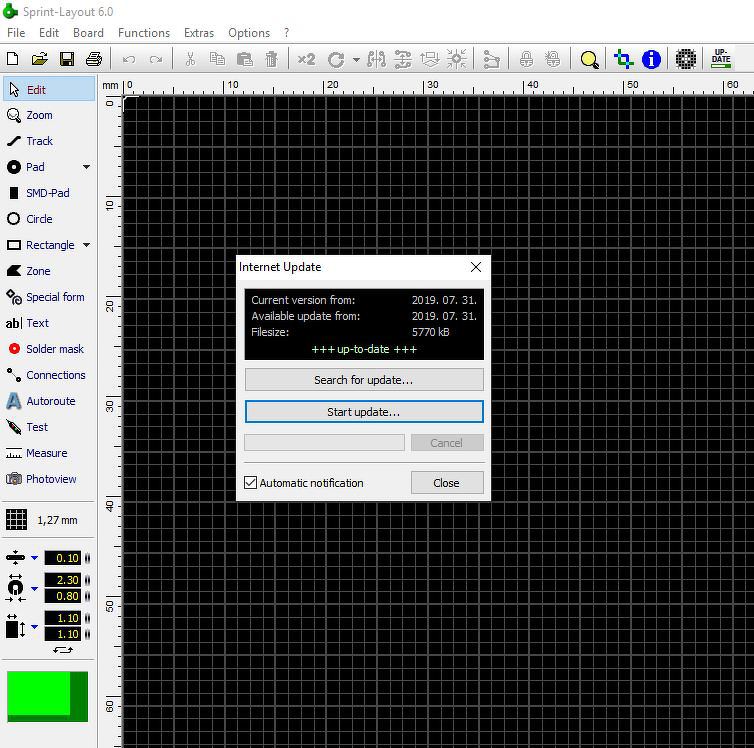Rotate selection with the circular arrow icon

(336, 60)
